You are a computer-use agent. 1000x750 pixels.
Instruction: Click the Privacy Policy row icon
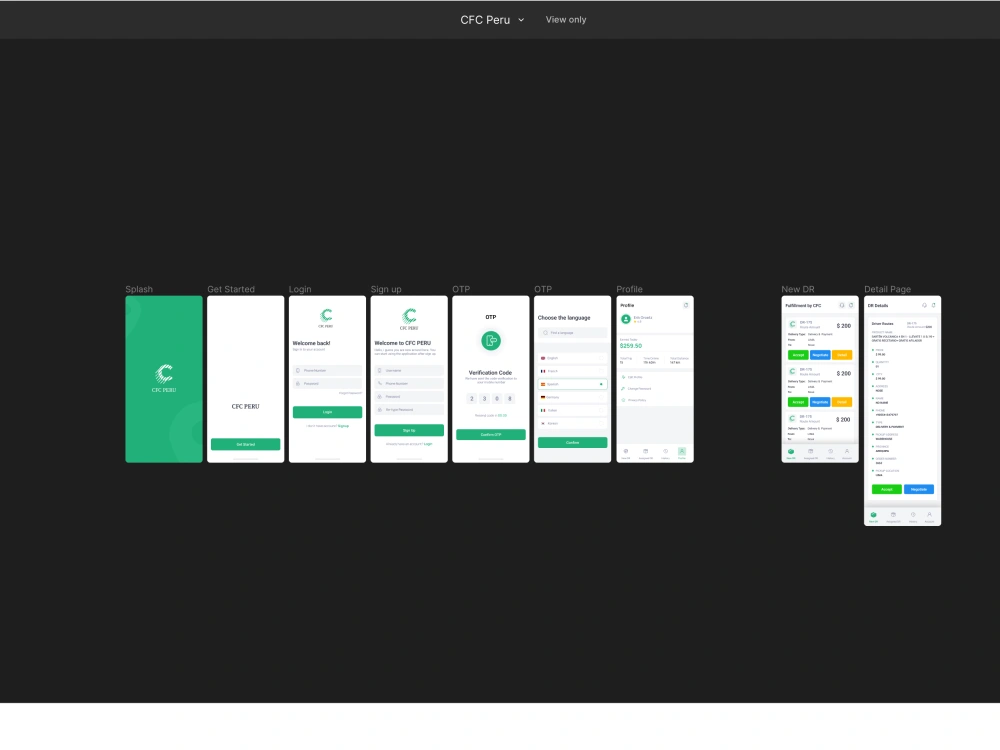(623, 400)
